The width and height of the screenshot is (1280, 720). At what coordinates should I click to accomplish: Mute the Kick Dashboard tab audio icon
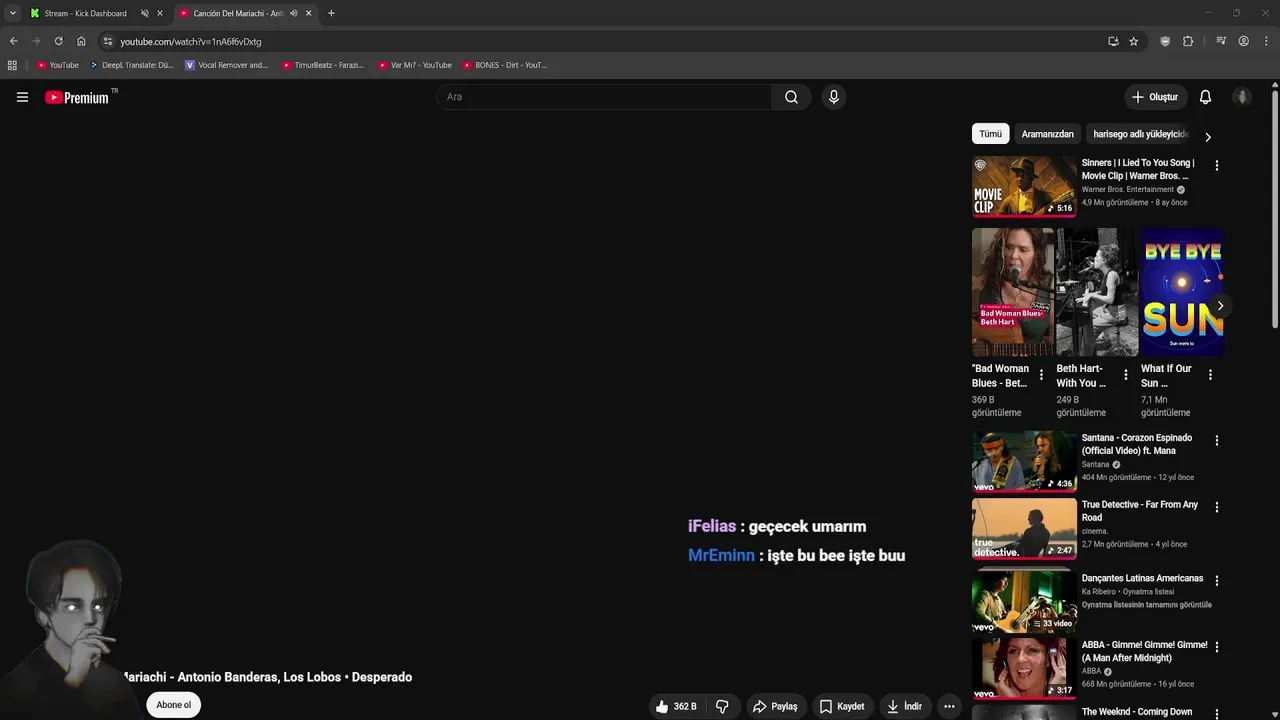click(144, 13)
